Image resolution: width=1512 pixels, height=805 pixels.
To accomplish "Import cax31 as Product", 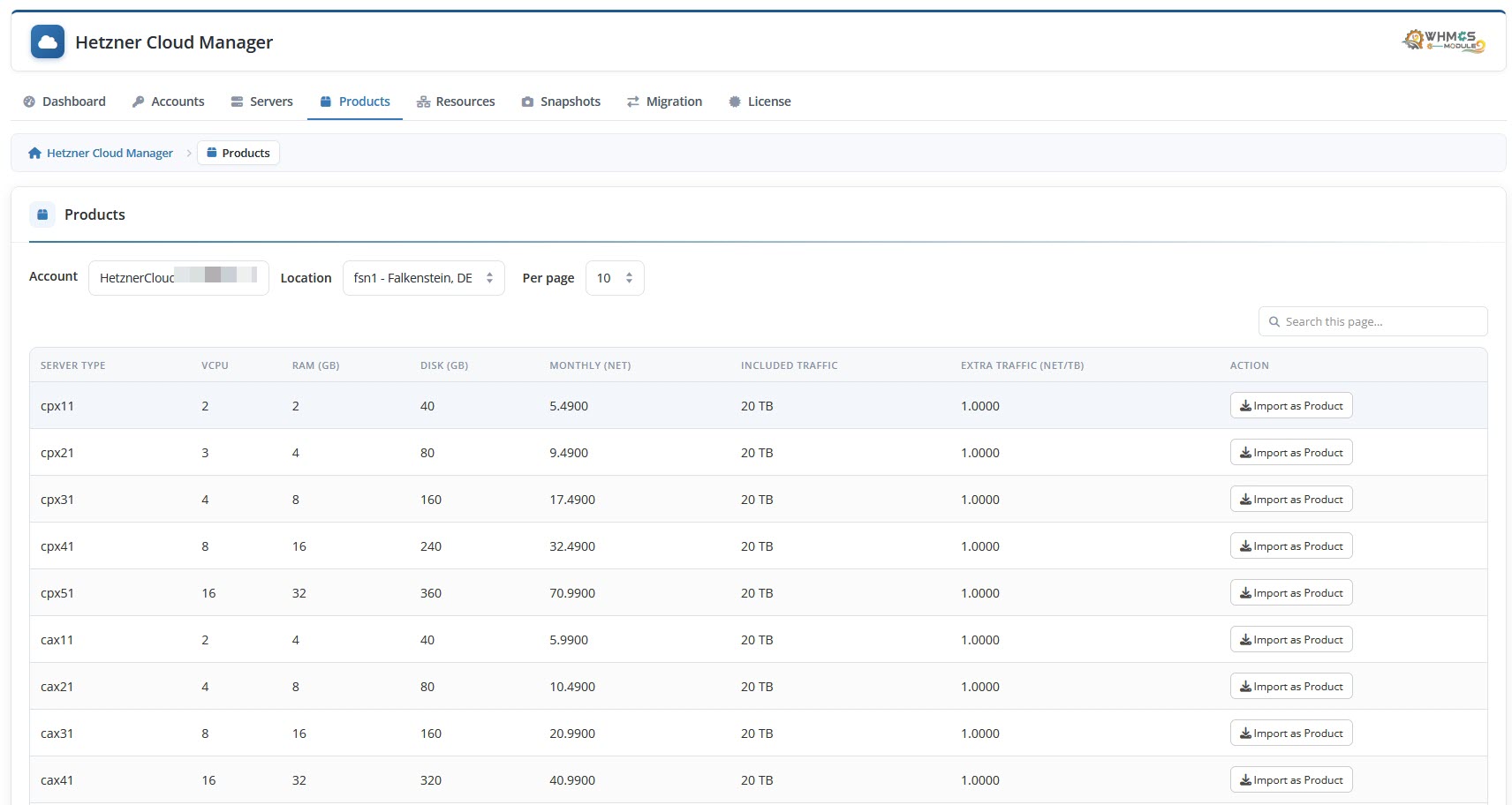I will (1291, 734).
